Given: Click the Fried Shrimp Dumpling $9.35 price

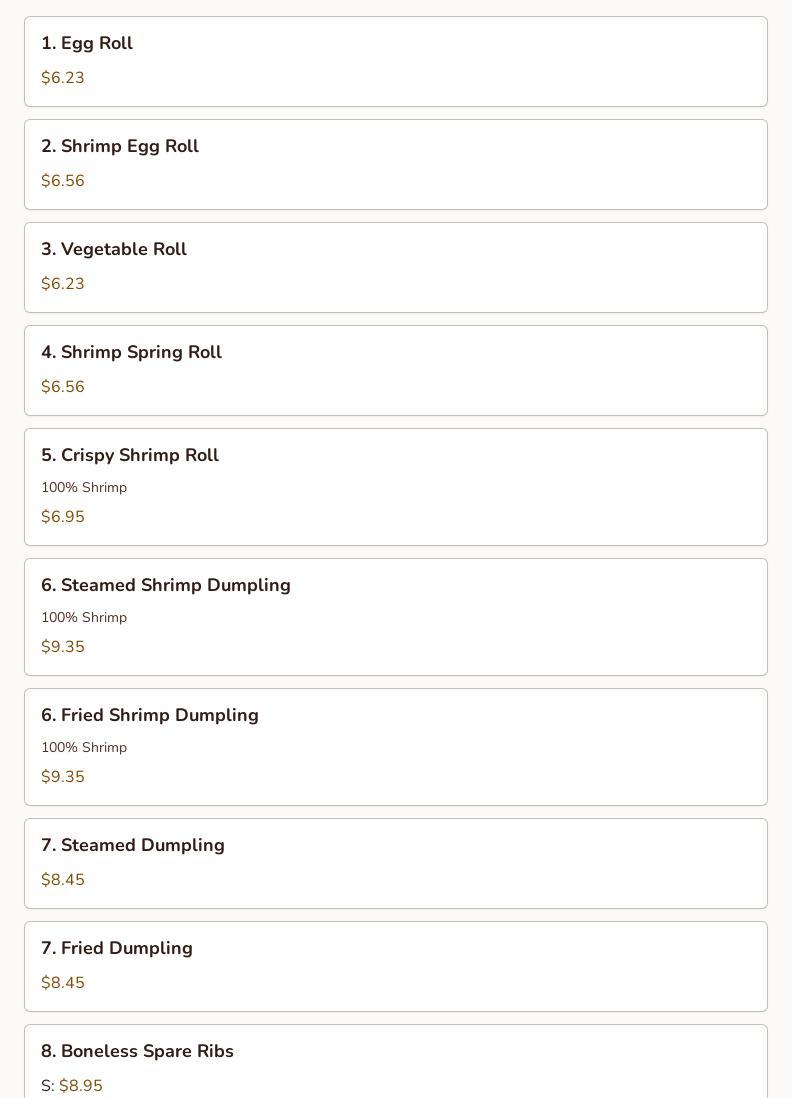Looking at the screenshot, I should [x=63, y=777].
